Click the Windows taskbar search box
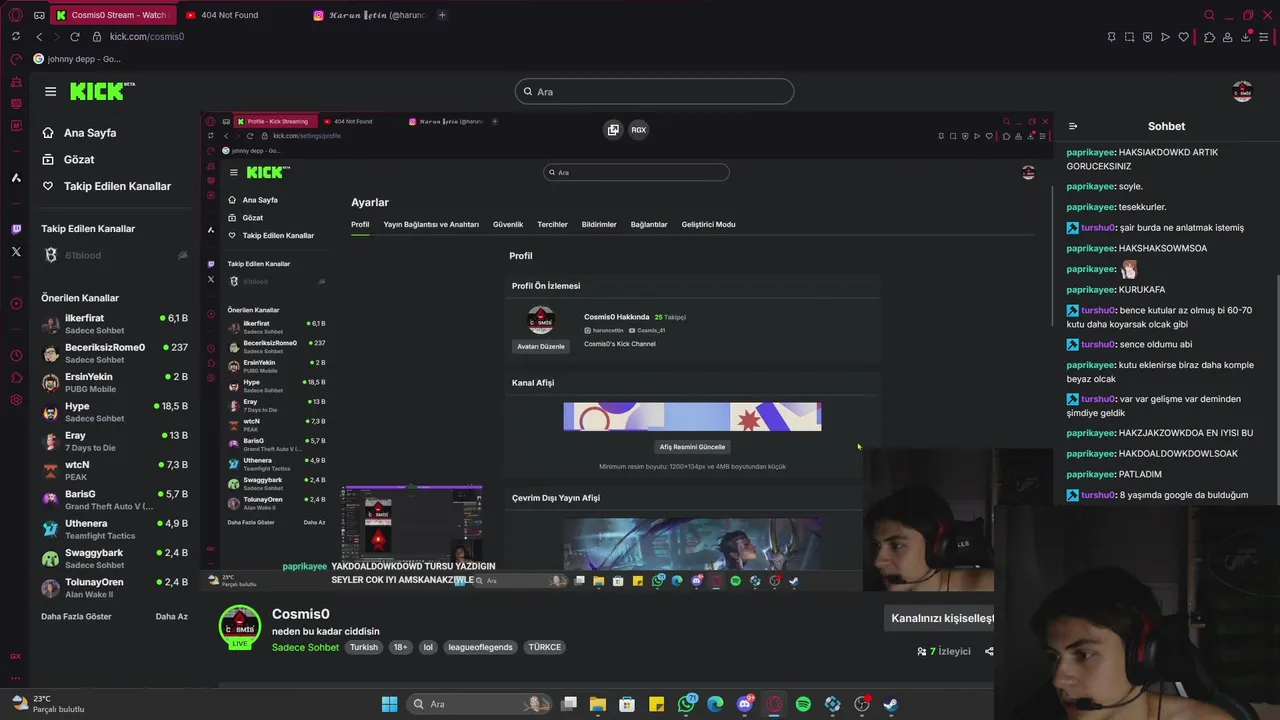The height and width of the screenshot is (720, 1280). (481, 704)
